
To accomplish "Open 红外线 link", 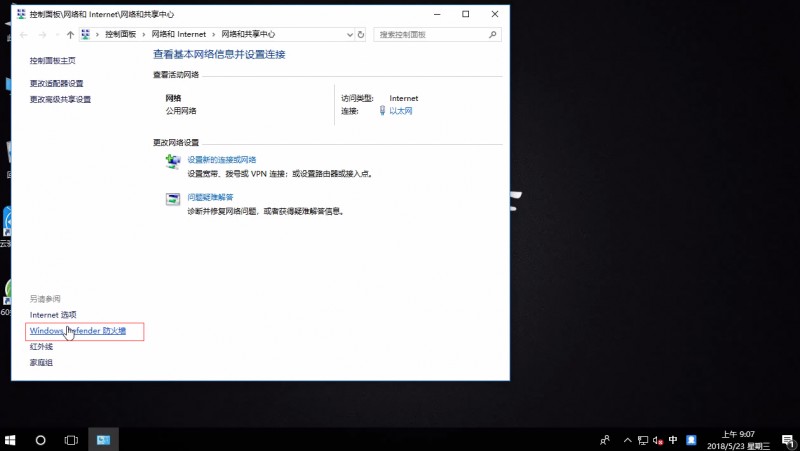I will (x=41, y=346).
